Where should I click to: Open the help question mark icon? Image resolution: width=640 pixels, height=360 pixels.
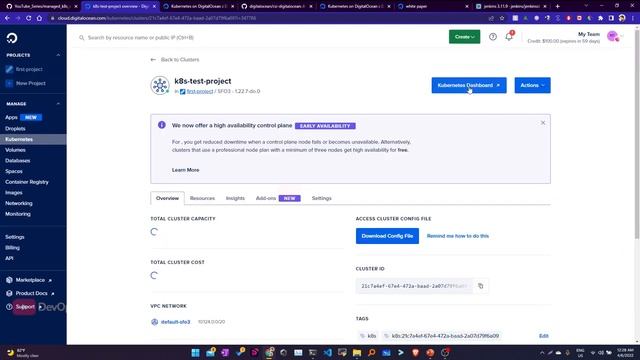pyautogui.click(x=493, y=37)
